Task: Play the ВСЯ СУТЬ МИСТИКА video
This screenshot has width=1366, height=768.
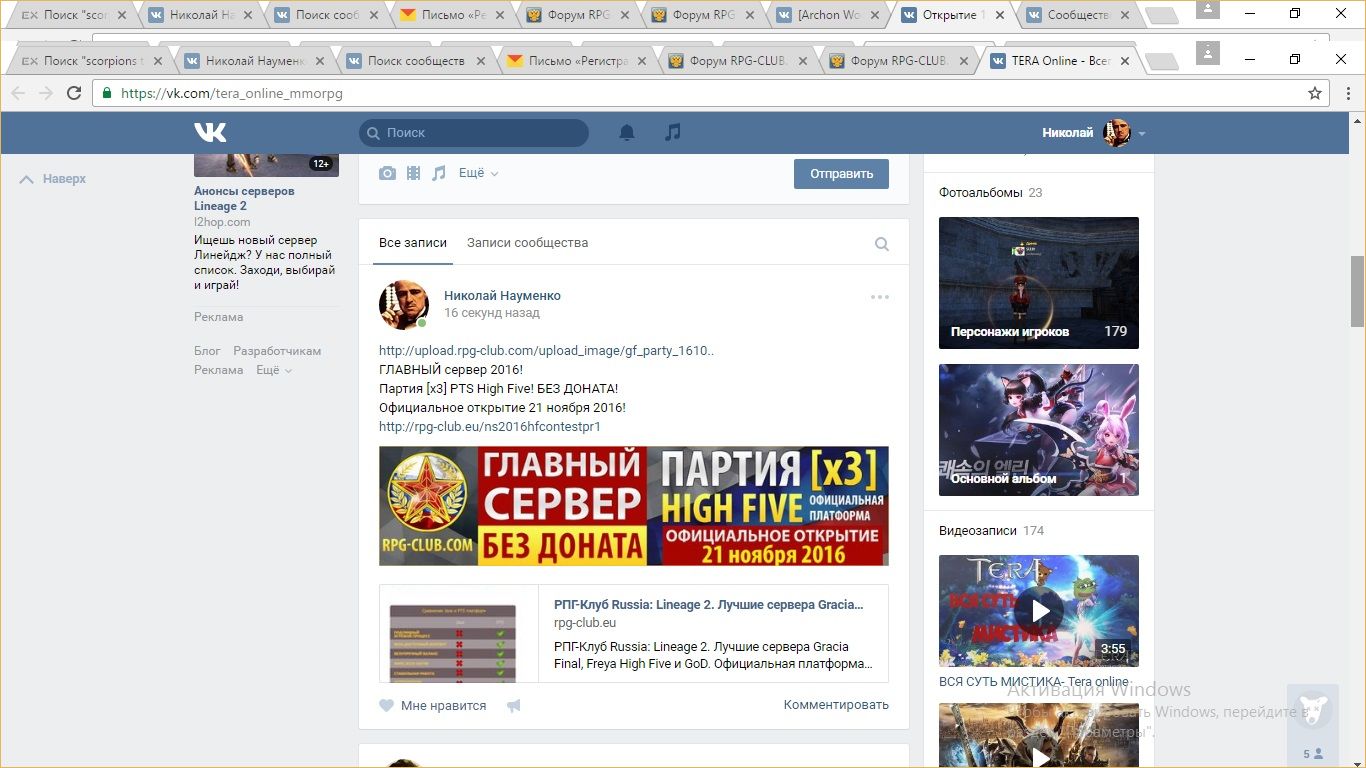Action: (1039, 611)
